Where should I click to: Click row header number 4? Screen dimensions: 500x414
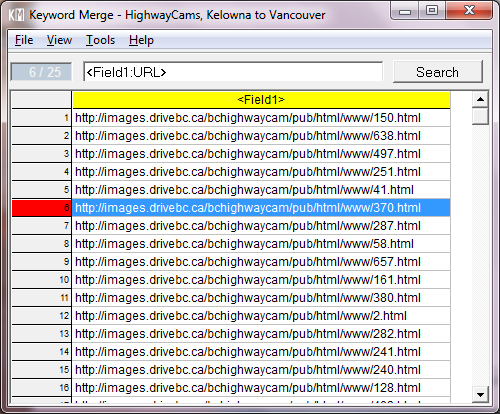tap(42, 172)
